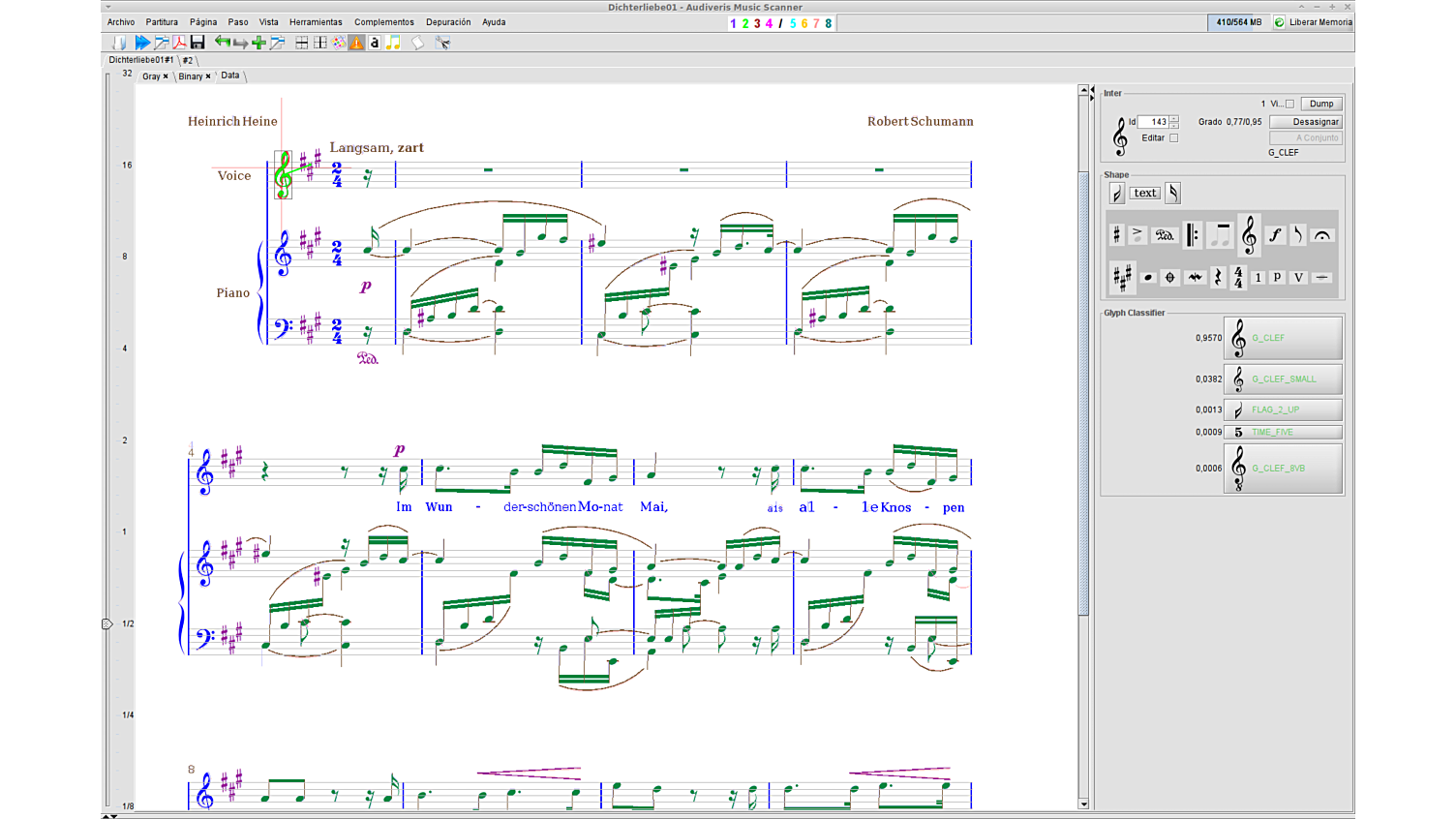
Task: Choose G_CLEF classifier result
Action: [x=1283, y=338]
